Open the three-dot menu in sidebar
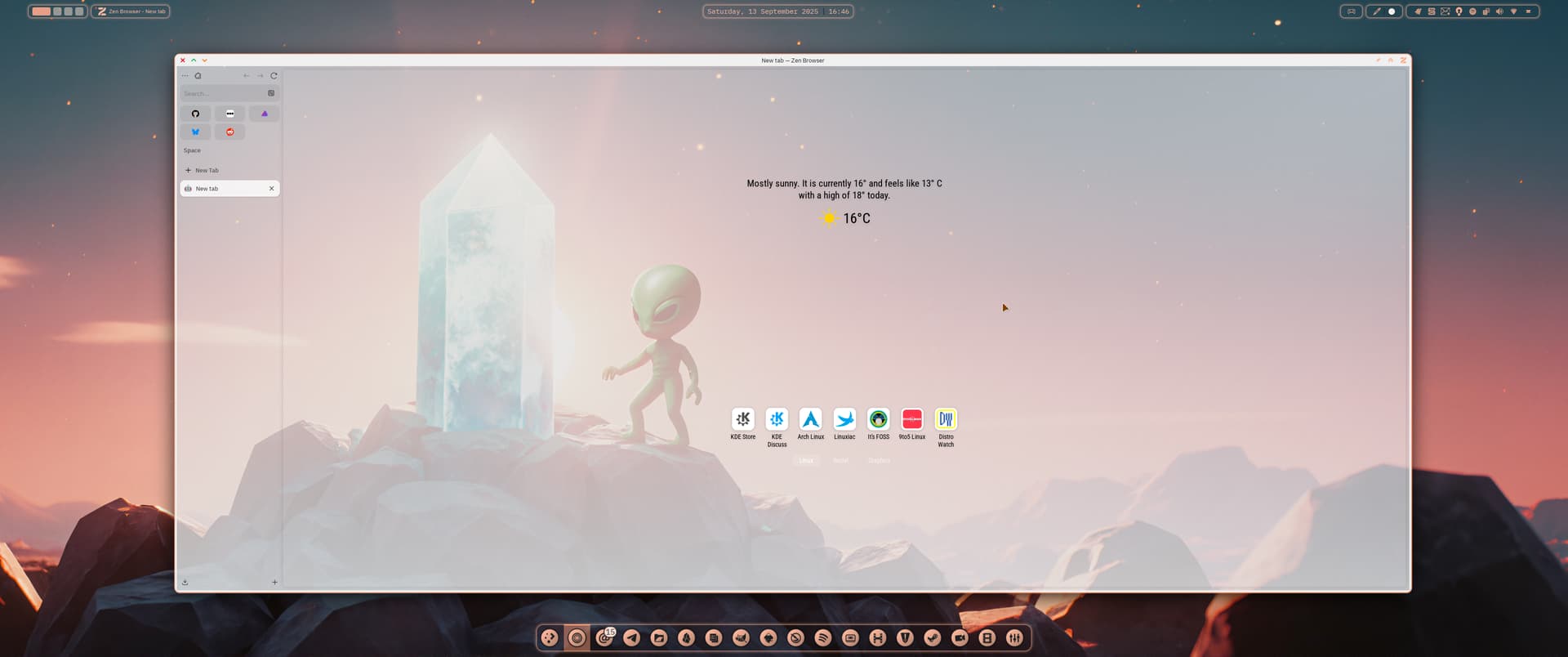The height and width of the screenshot is (657, 1568). click(185, 76)
